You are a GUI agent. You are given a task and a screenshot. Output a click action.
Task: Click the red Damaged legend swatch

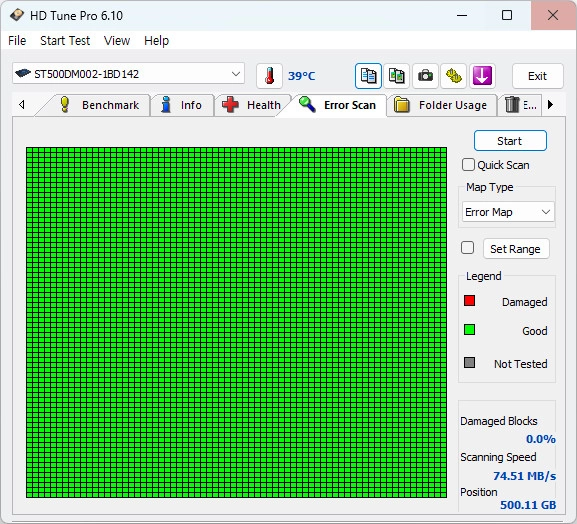pos(469,301)
